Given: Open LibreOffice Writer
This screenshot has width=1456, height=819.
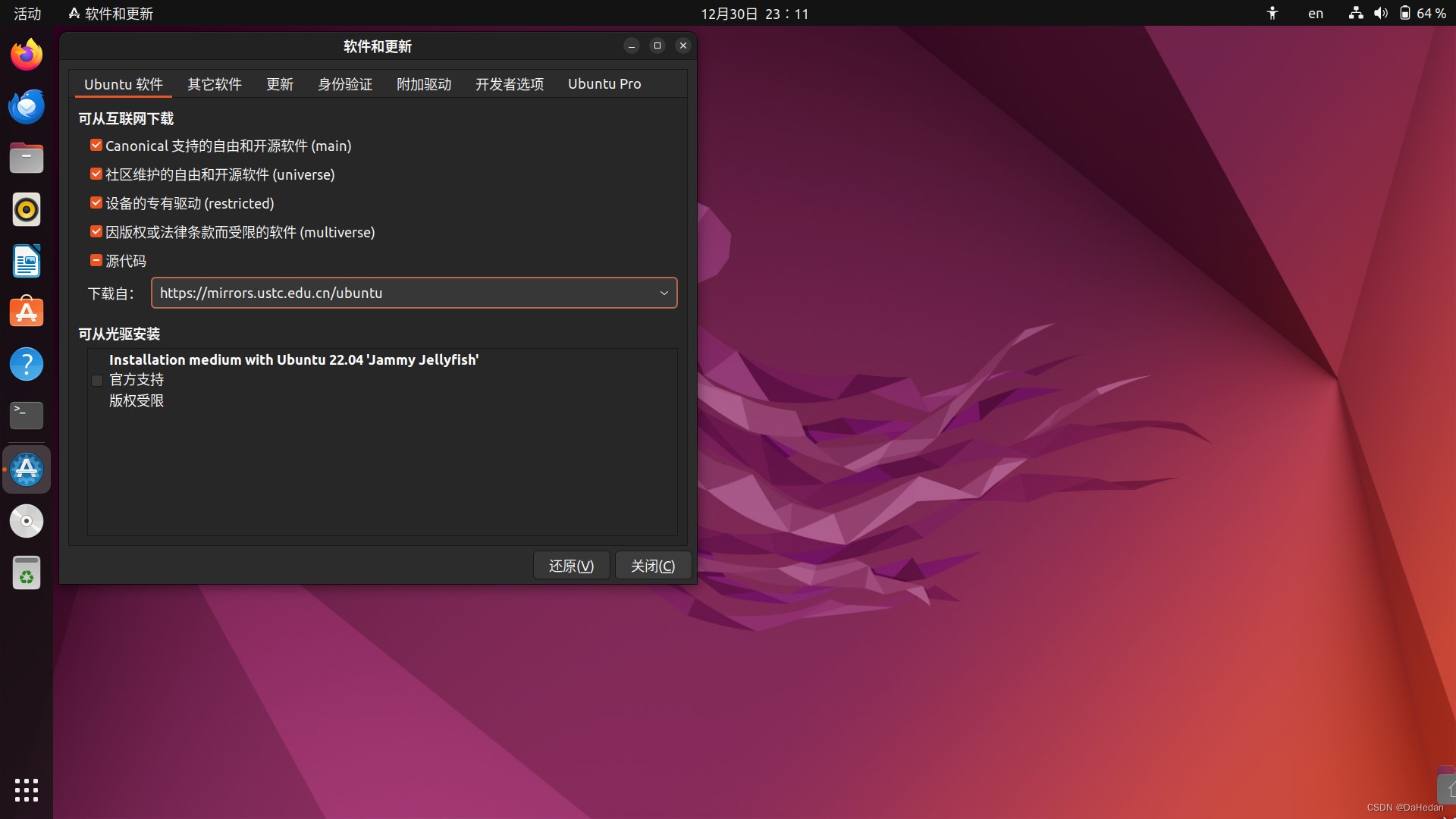Looking at the screenshot, I should (26, 261).
